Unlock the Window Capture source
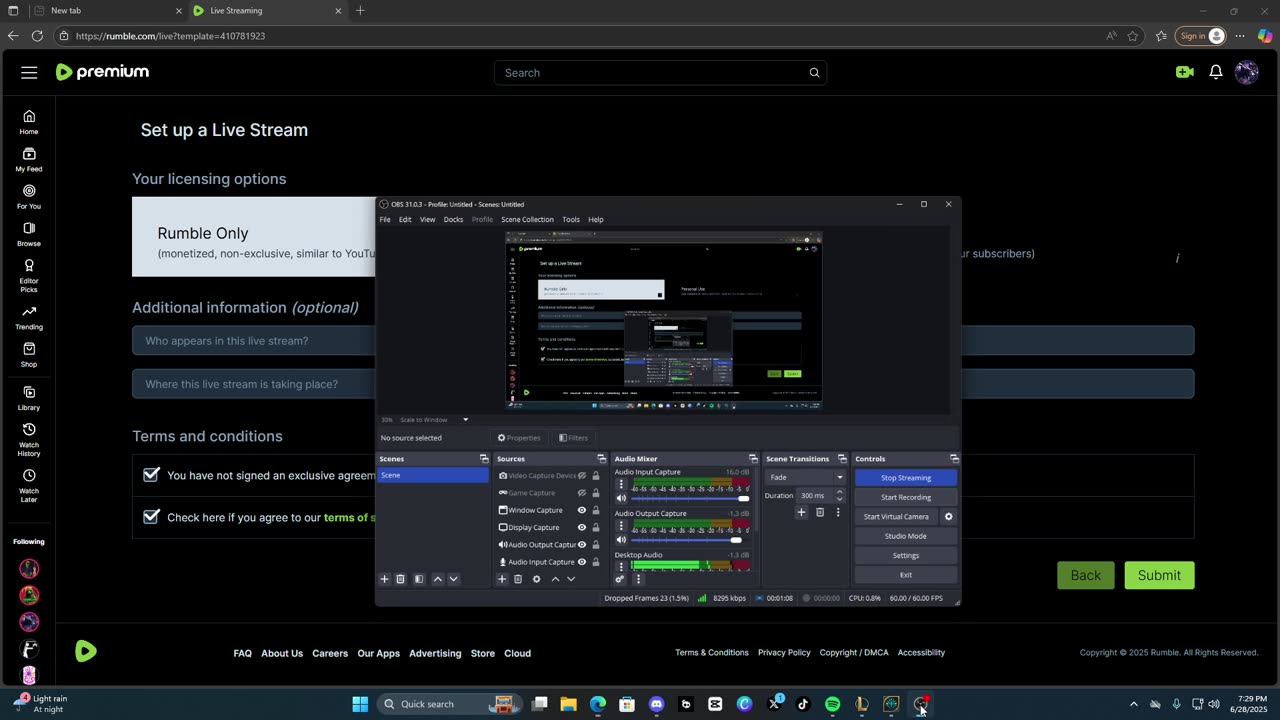Screen dimensions: 1280x720 [596, 510]
